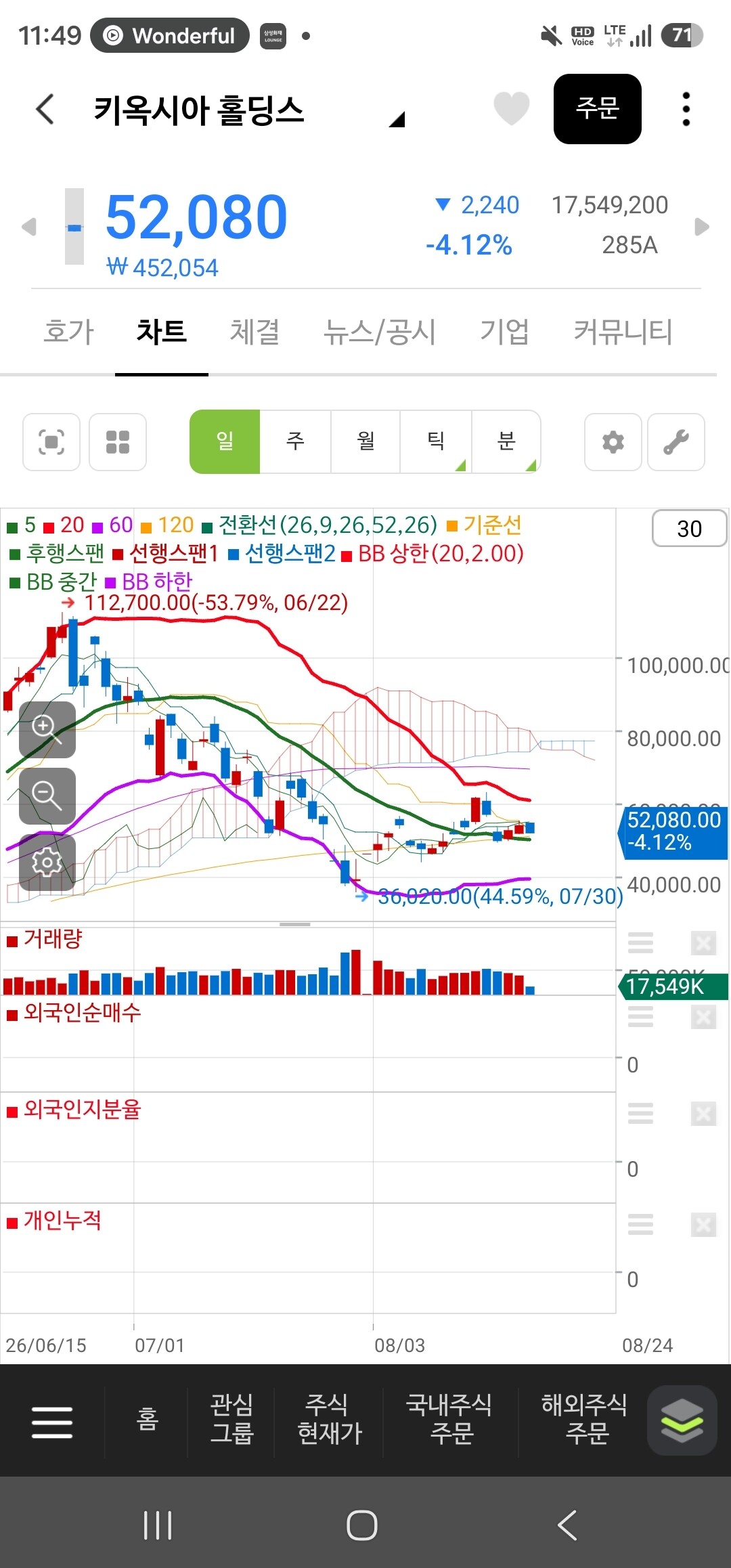Open the green layers stack icon
The image size is (731, 1568).
point(682,1420)
